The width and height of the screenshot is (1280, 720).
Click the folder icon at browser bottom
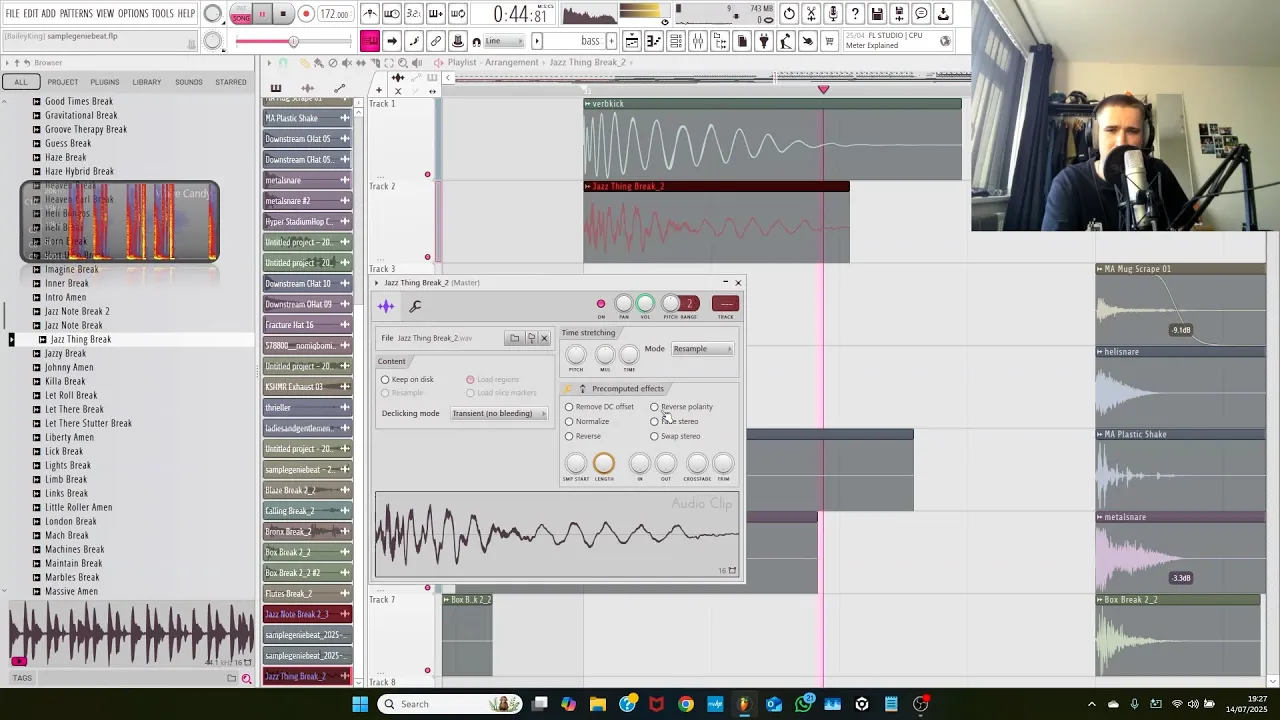231,678
